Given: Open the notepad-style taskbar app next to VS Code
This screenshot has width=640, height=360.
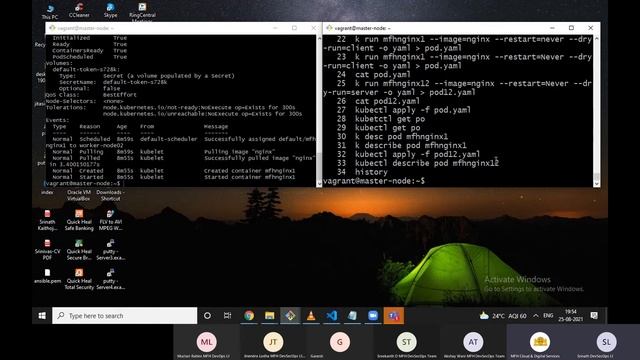Looking at the screenshot, I should [352, 316].
